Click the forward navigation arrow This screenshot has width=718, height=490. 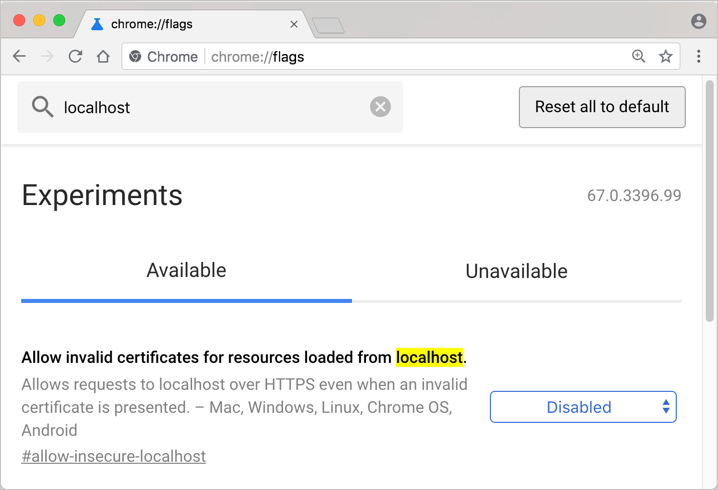[x=47, y=57]
